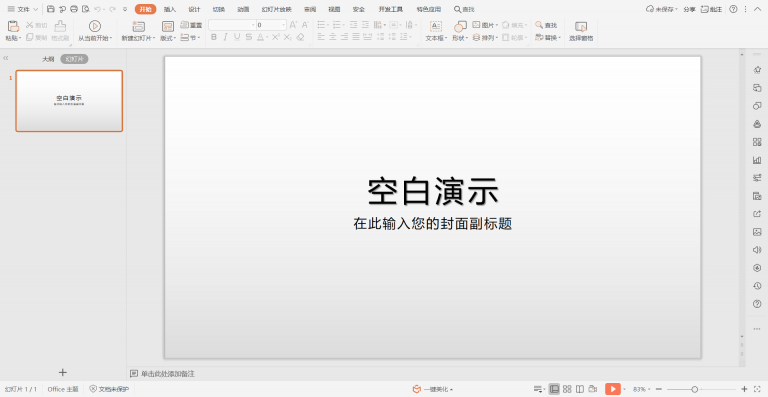Image resolution: width=768 pixels, height=397 pixels.
Task: Click the add slide plus icon under thumbnails
Action: [63, 373]
